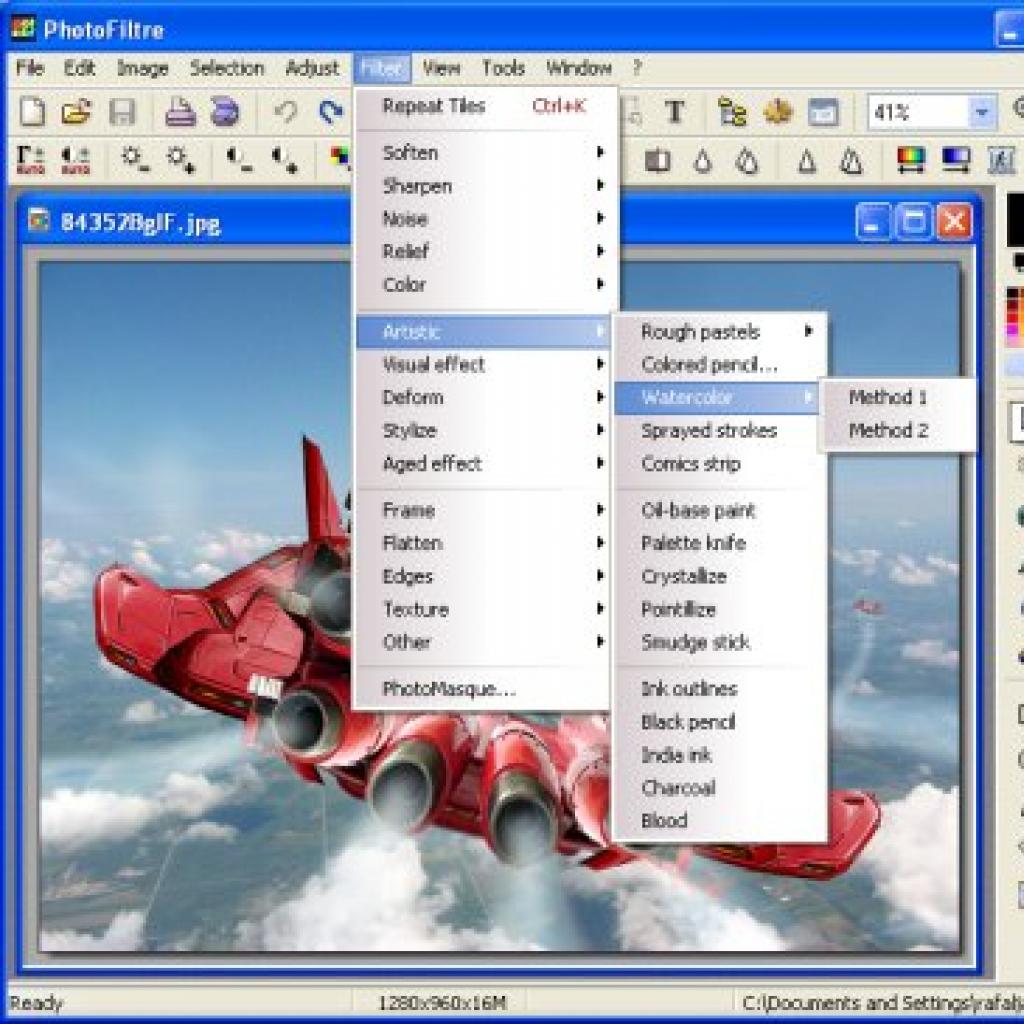Click the grayed Save floppy disk icon
The height and width of the screenshot is (1024, 1024).
click(122, 112)
